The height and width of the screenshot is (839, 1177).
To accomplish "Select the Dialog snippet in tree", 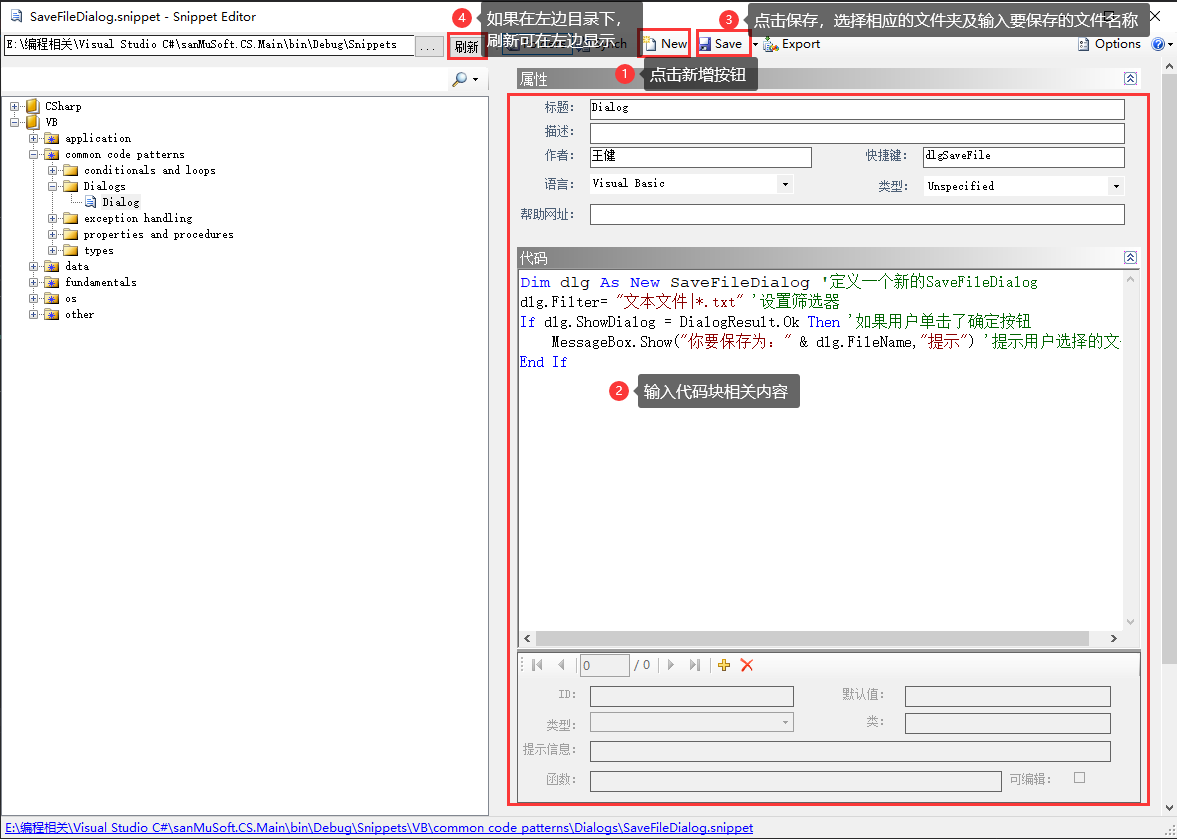I will coord(121,202).
